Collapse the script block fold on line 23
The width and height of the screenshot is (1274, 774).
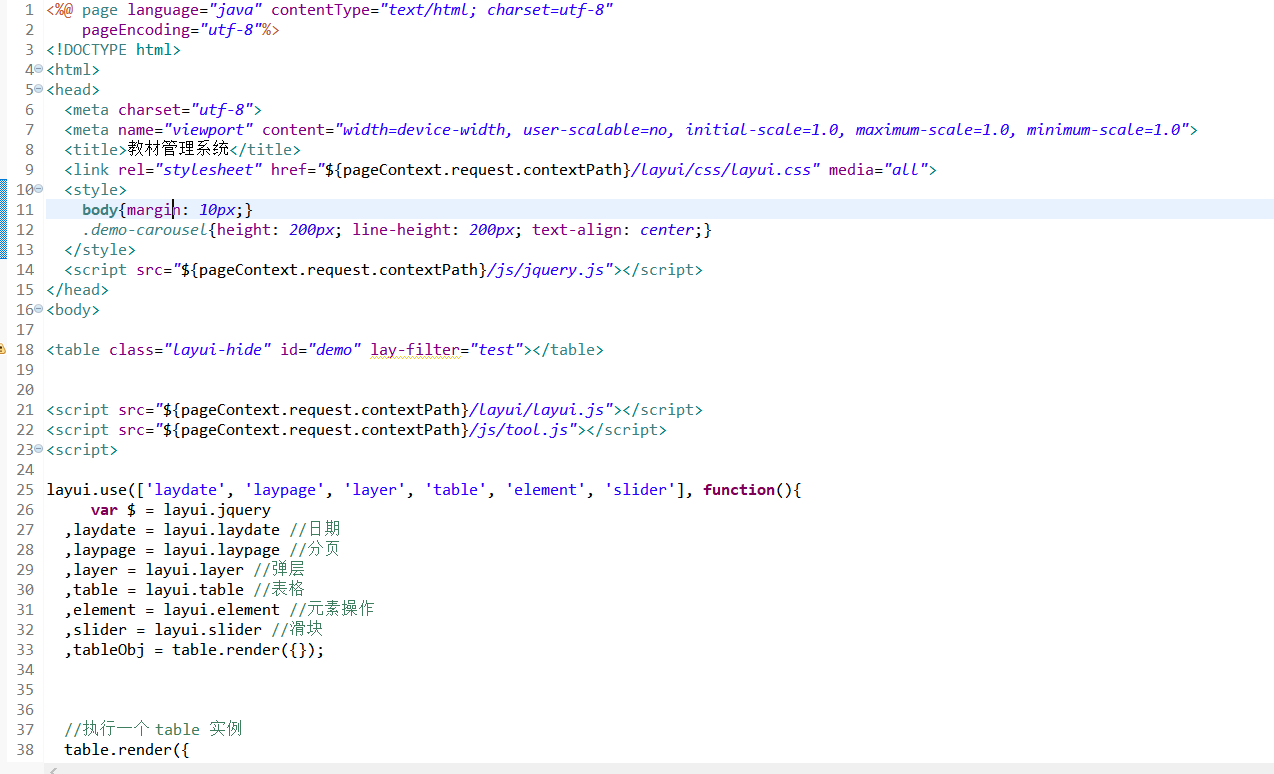(39, 449)
